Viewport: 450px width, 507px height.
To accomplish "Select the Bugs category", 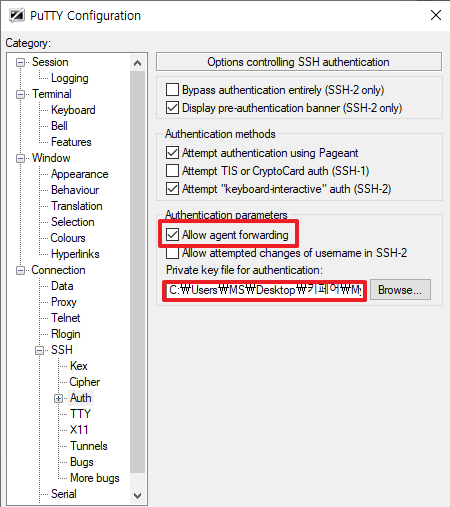I will (x=82, y=462).
